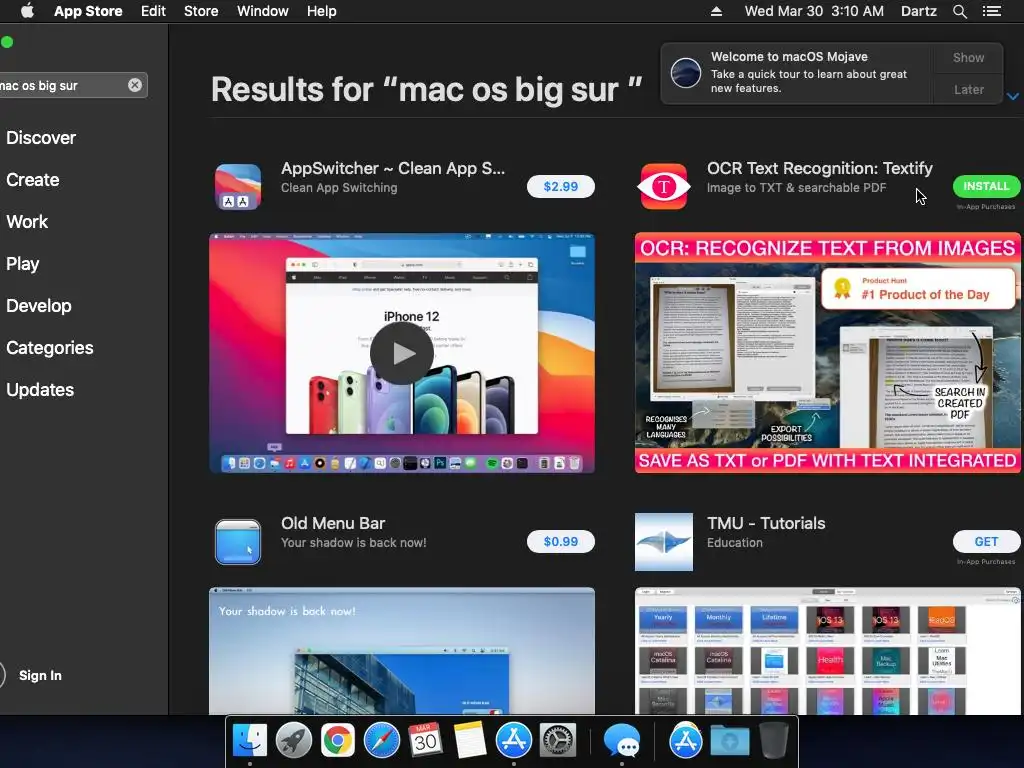Click the Clean App Switching subtitle

(339, 188)
